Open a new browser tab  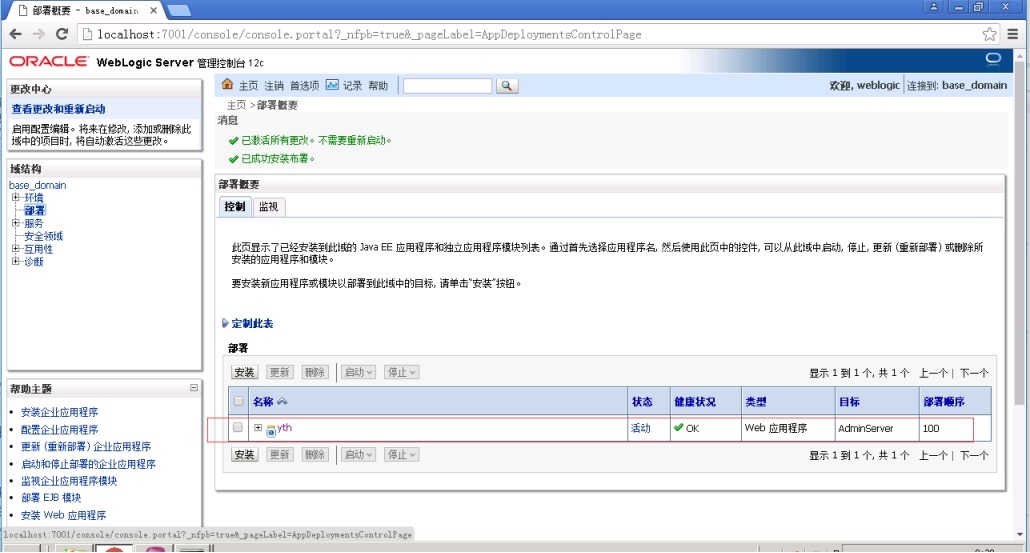179,10
